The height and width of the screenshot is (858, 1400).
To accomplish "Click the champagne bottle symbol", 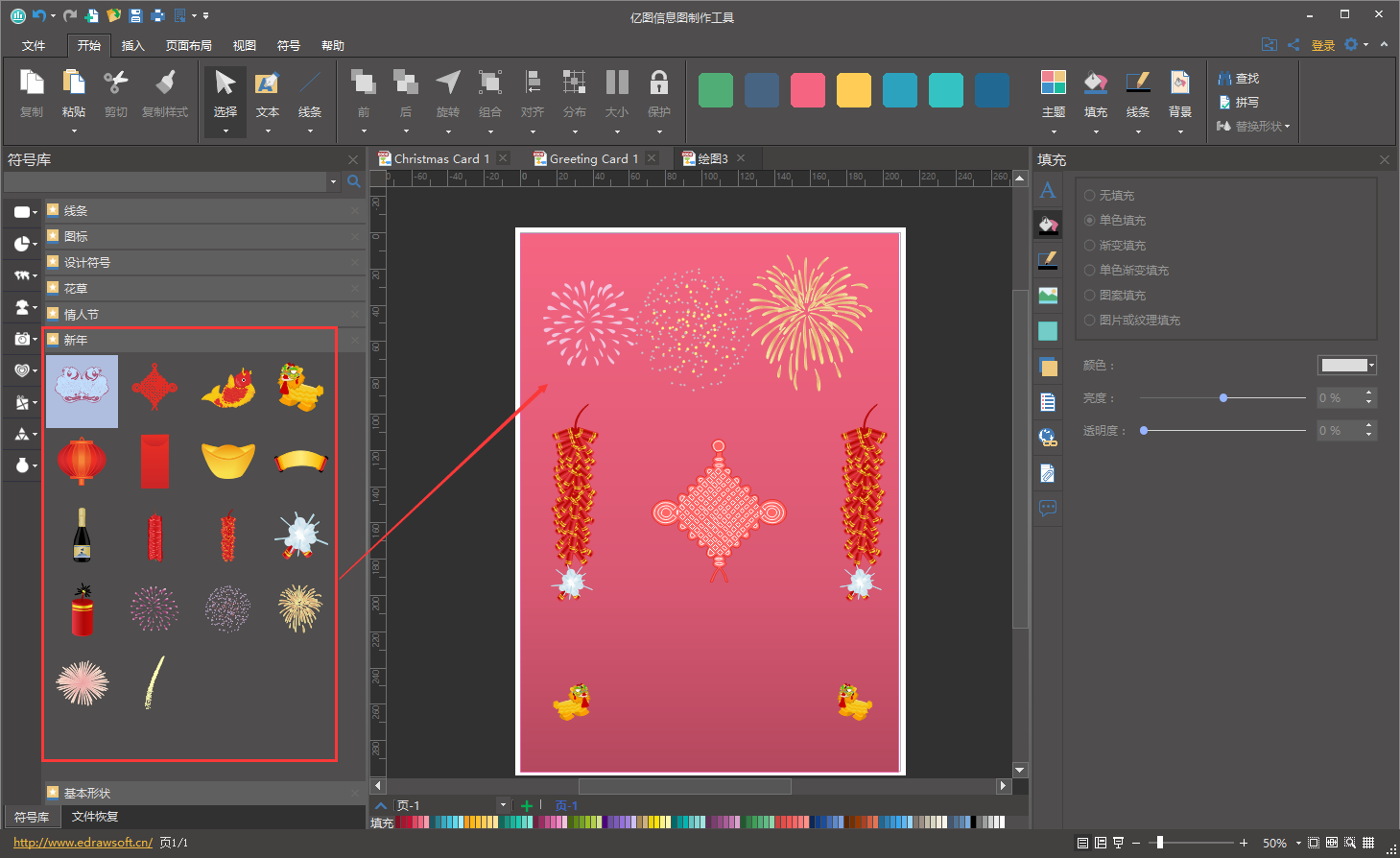I will coord(83,535).
